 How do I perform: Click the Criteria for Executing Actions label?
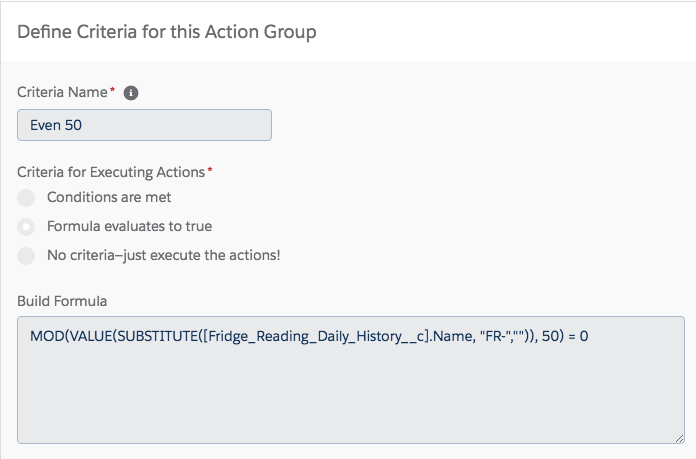tap(111, 172)
